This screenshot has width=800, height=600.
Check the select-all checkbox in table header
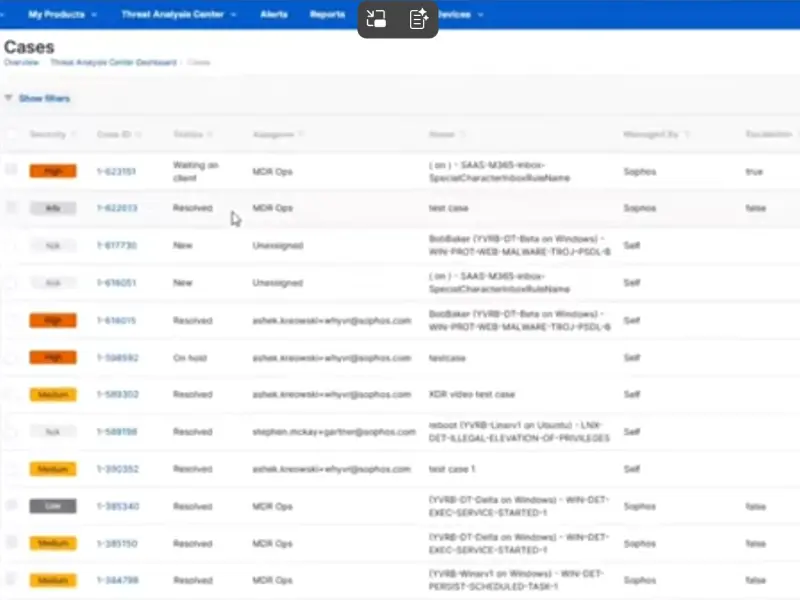point(12,134)
